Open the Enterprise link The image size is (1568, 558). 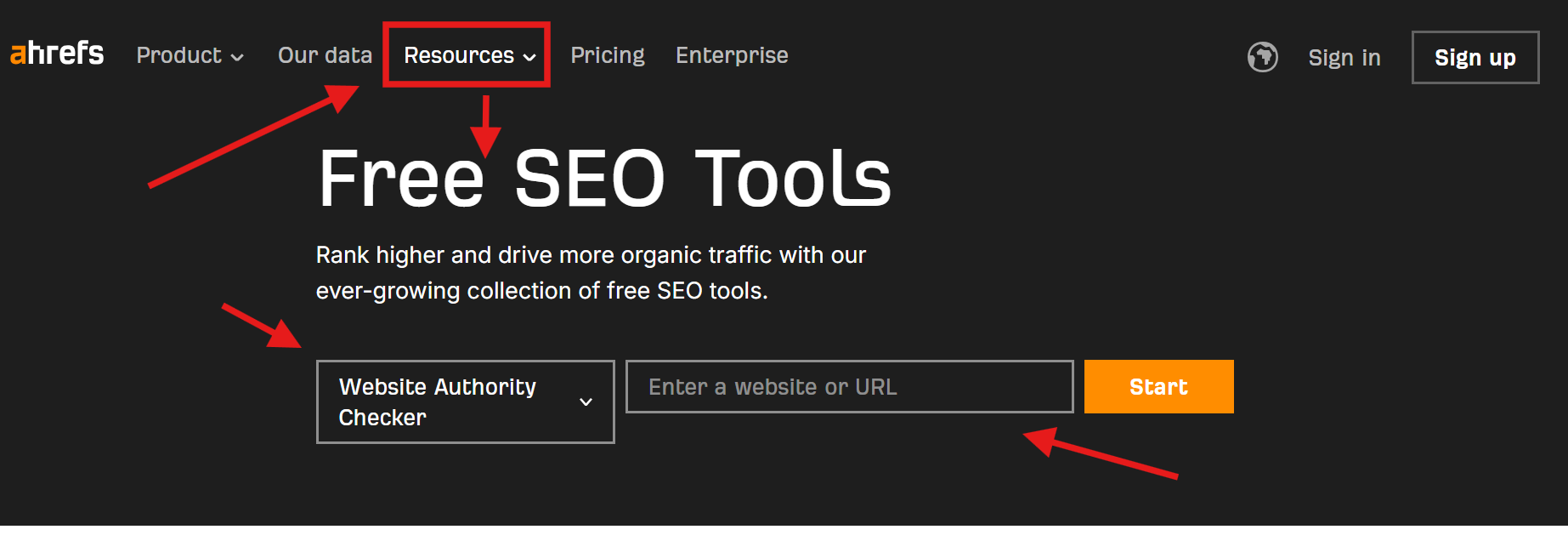[732, 55]
